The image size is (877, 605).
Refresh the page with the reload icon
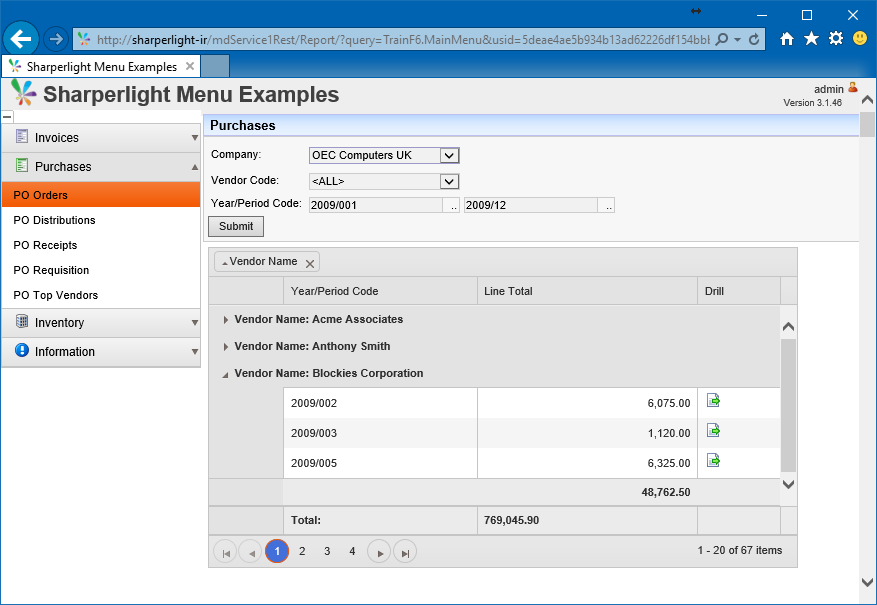pos(754,39)
